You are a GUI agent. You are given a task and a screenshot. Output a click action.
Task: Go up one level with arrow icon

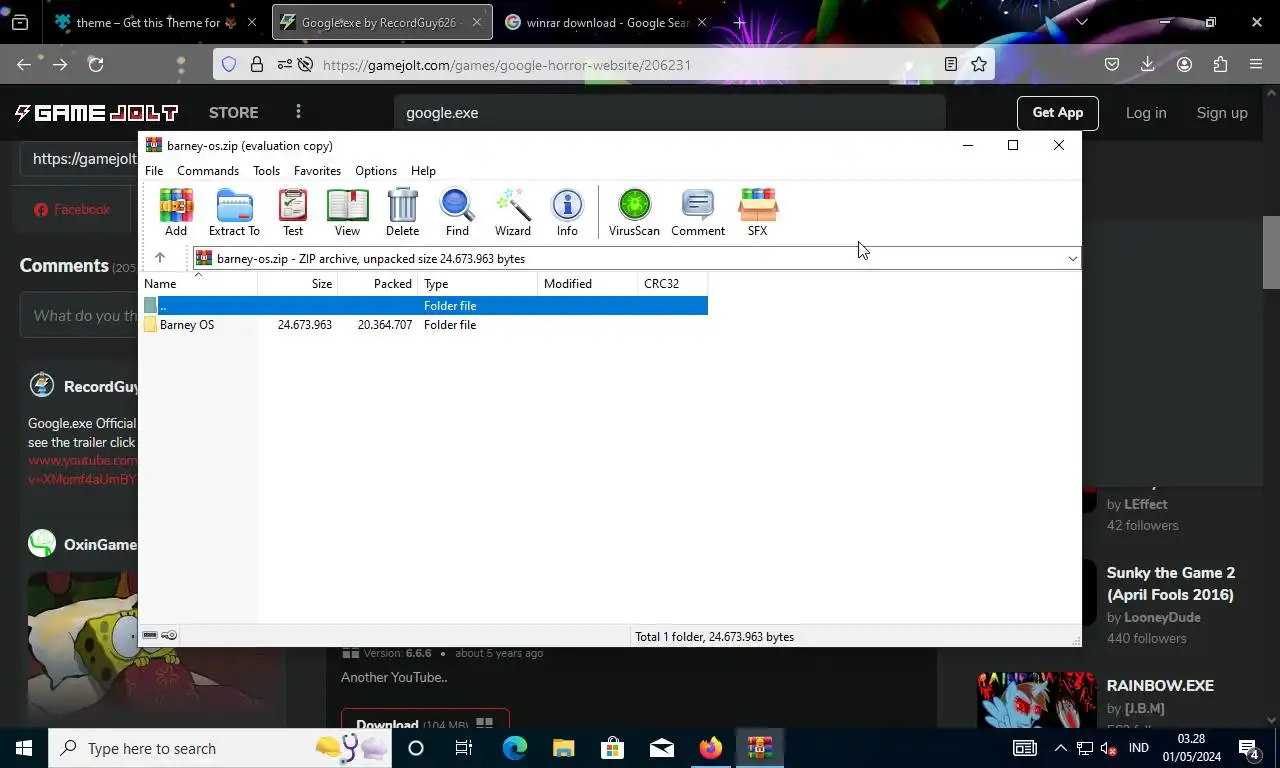coord(160,258)
